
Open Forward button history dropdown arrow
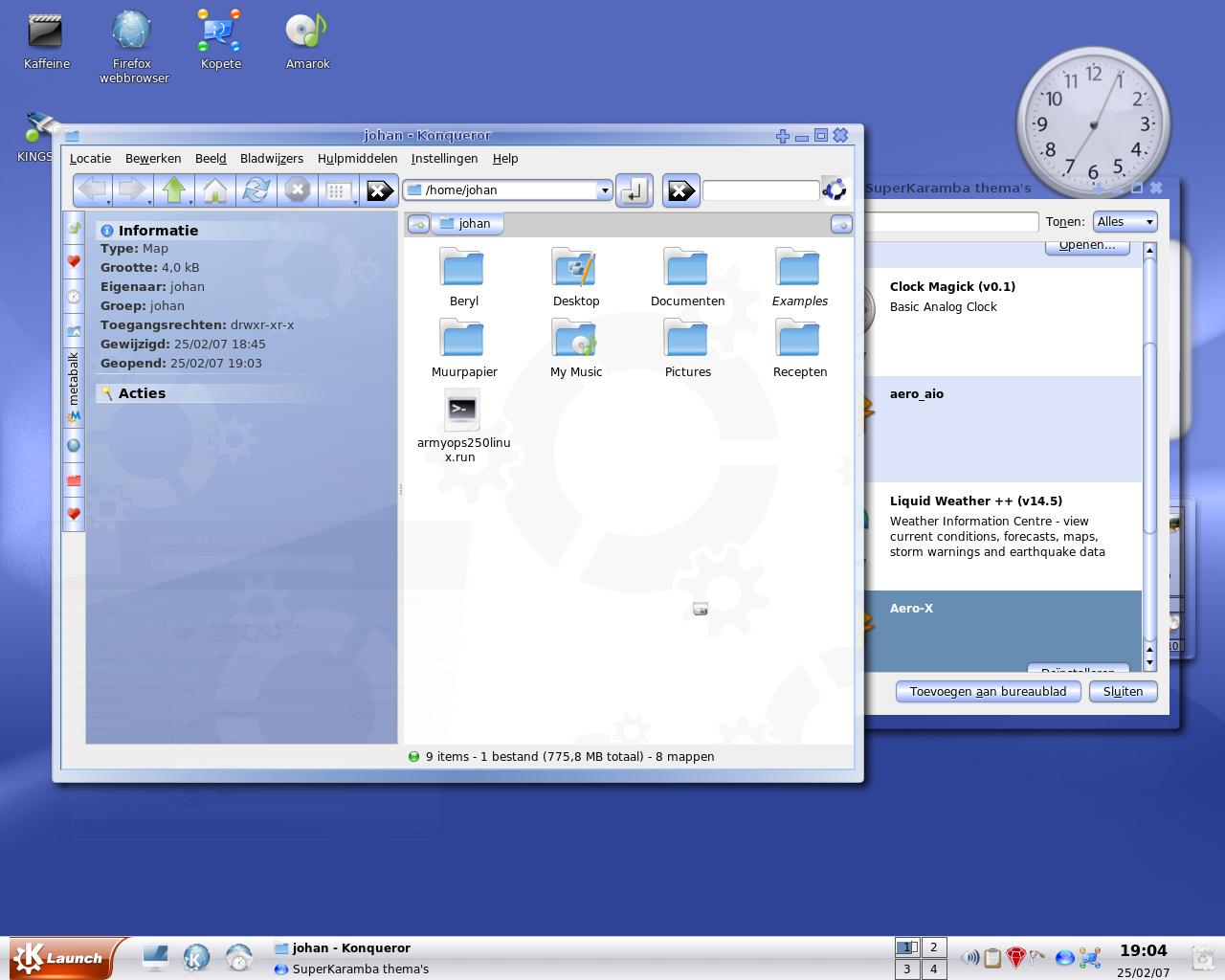[150, 202]
